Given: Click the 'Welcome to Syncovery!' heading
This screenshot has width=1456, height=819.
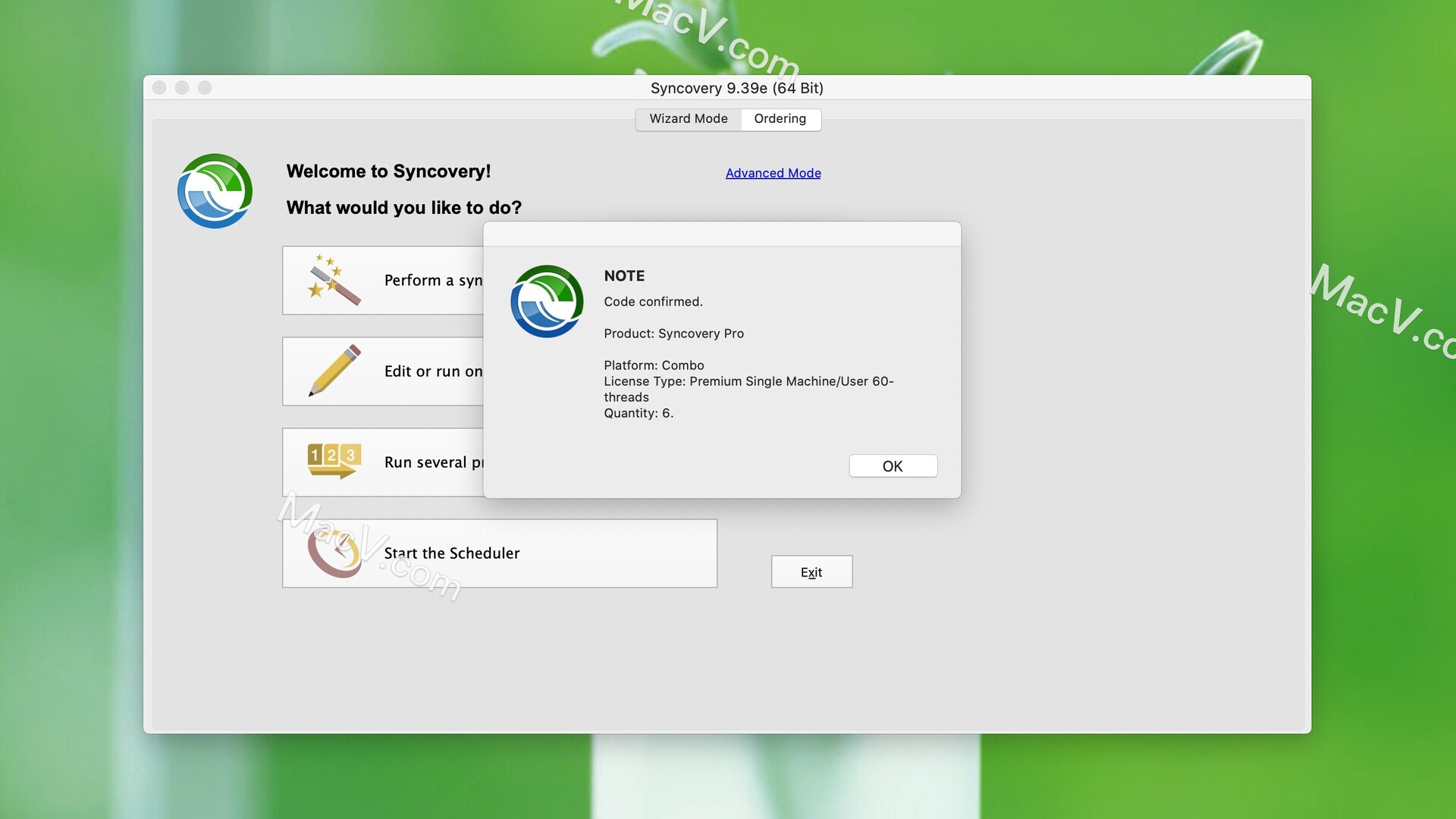Looking at the screenshot, I should tap(388, 171).
